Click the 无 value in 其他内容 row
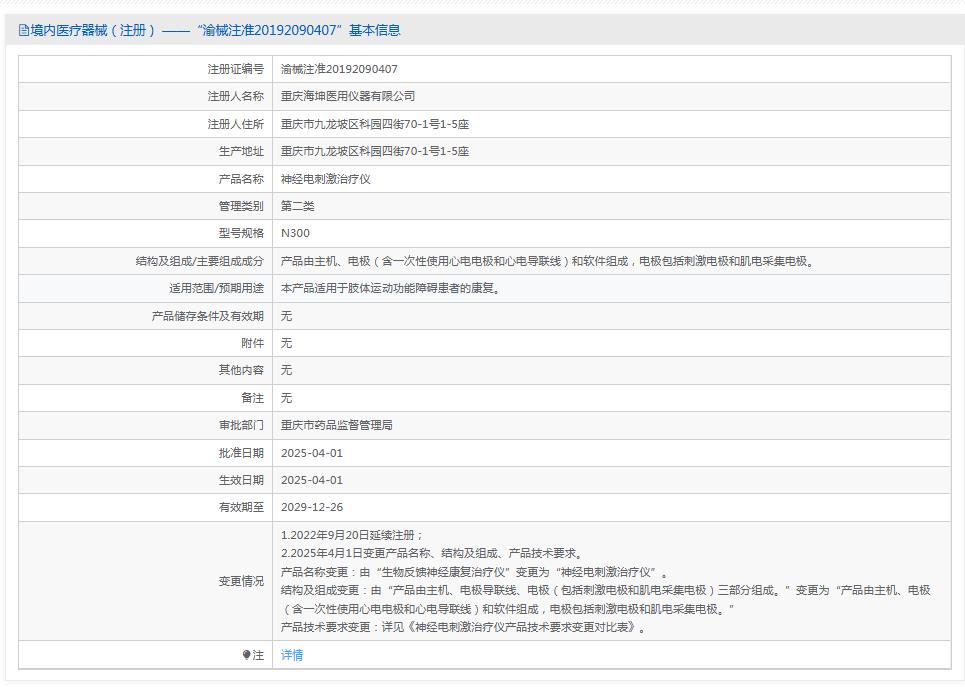Screen dimensions: 965x687 (x=286, y=370)
